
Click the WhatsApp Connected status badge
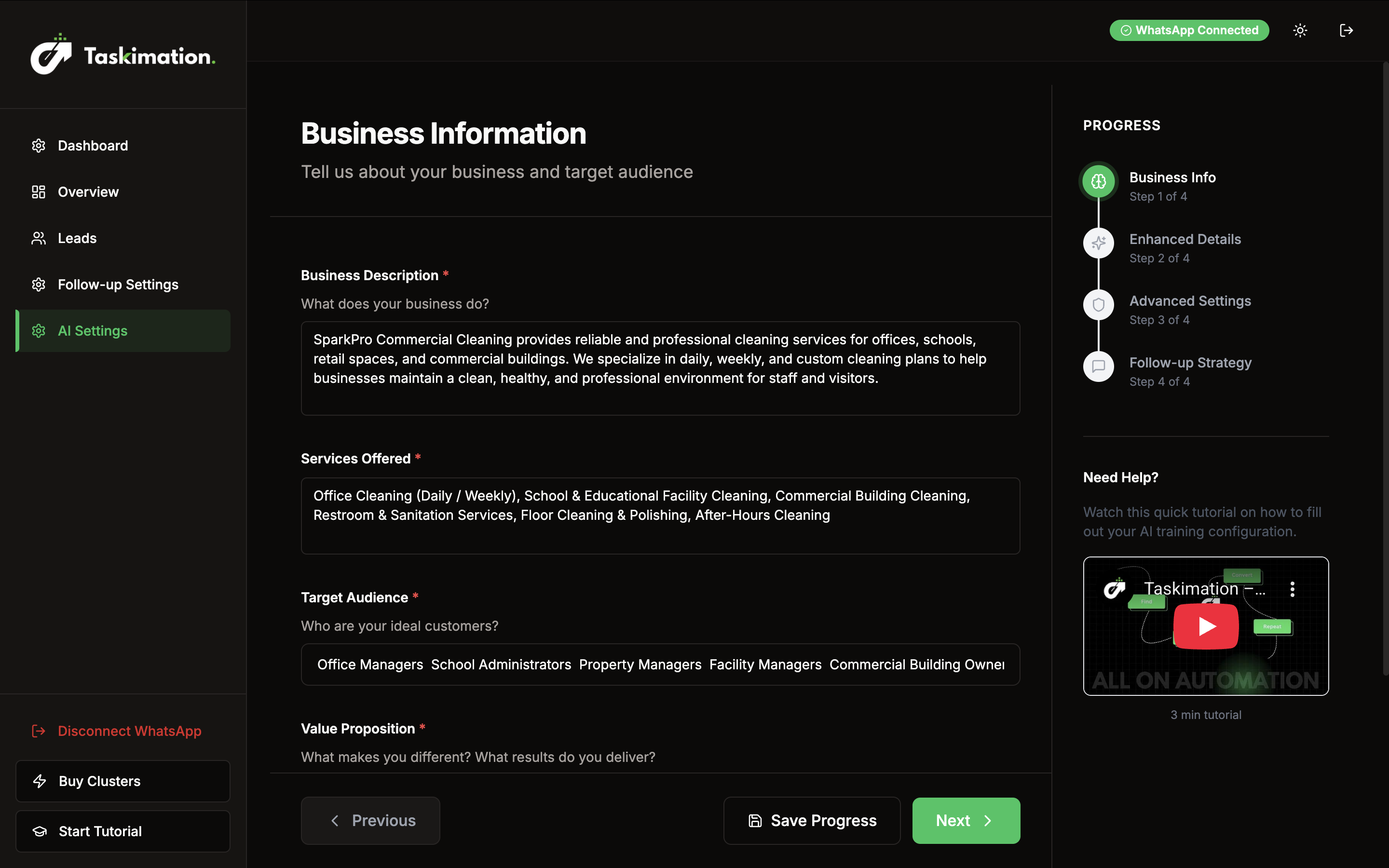tap(1189, 30)
